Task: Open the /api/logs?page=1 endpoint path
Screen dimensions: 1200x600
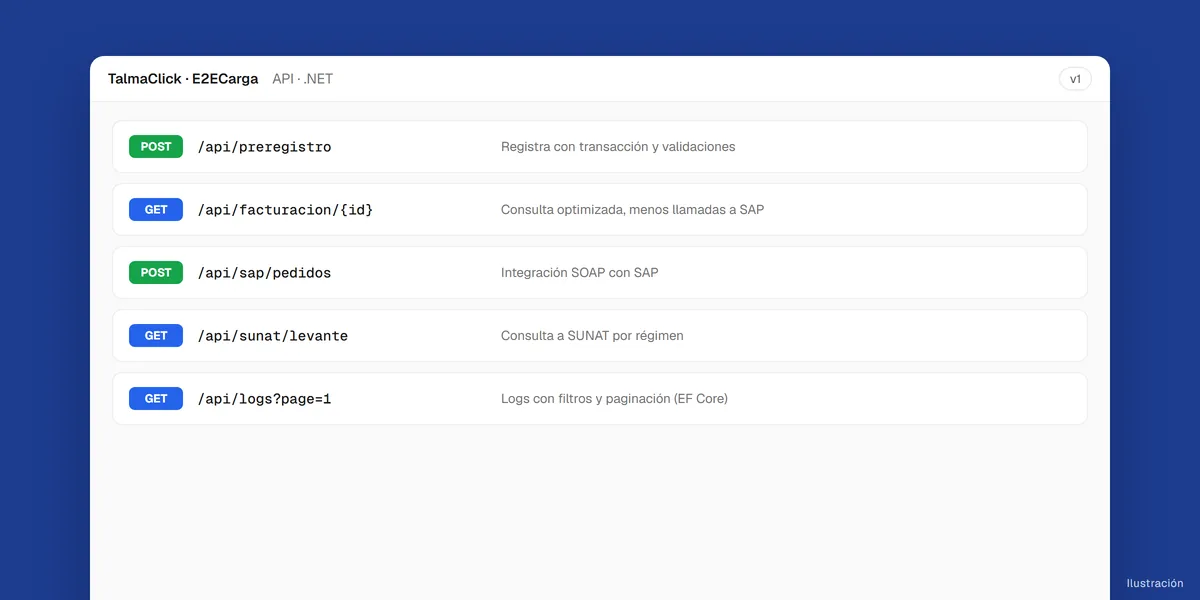Action: [264, 399]
